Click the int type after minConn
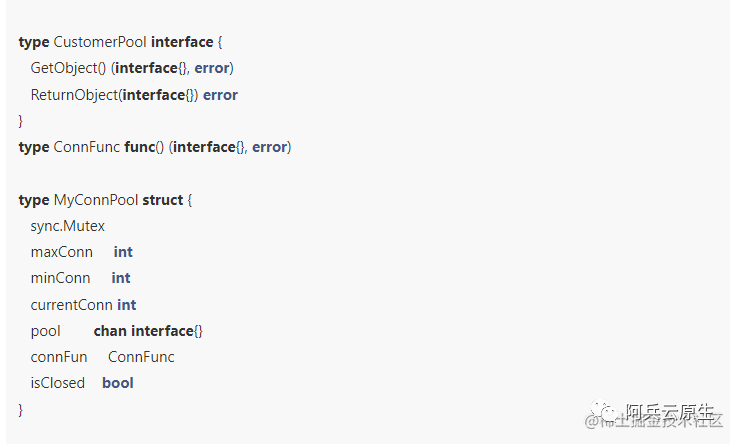Screen dimensions: 738x444 click(x=121, y=278)
